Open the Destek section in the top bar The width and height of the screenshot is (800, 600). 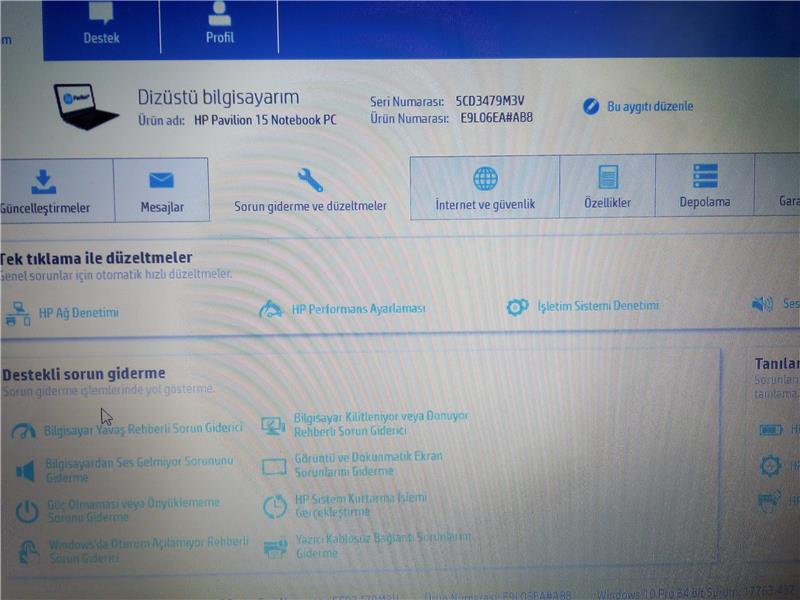pos(101,24)
